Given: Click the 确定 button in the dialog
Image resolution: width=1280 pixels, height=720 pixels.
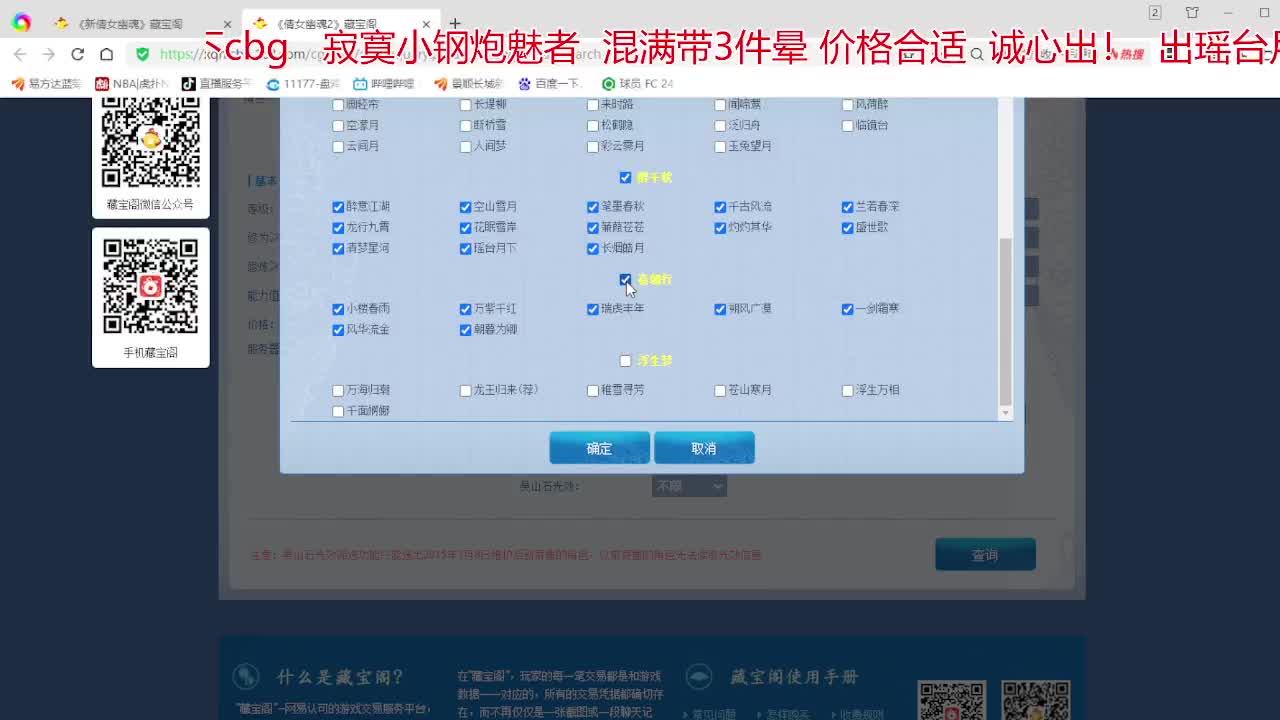Looking at the screenshot, I should (x=599, y=448).
